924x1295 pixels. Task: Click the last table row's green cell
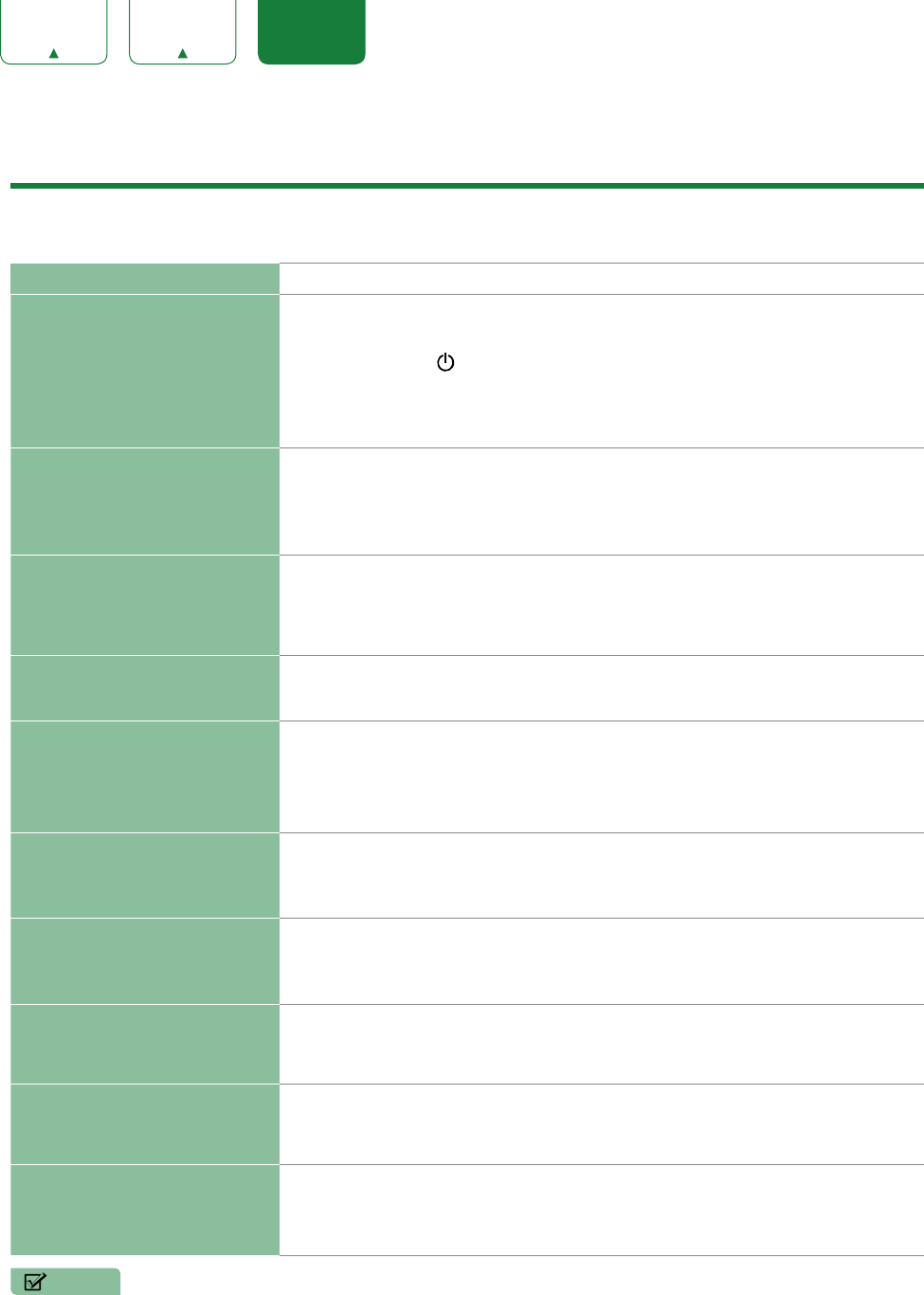coord(144,1210)
